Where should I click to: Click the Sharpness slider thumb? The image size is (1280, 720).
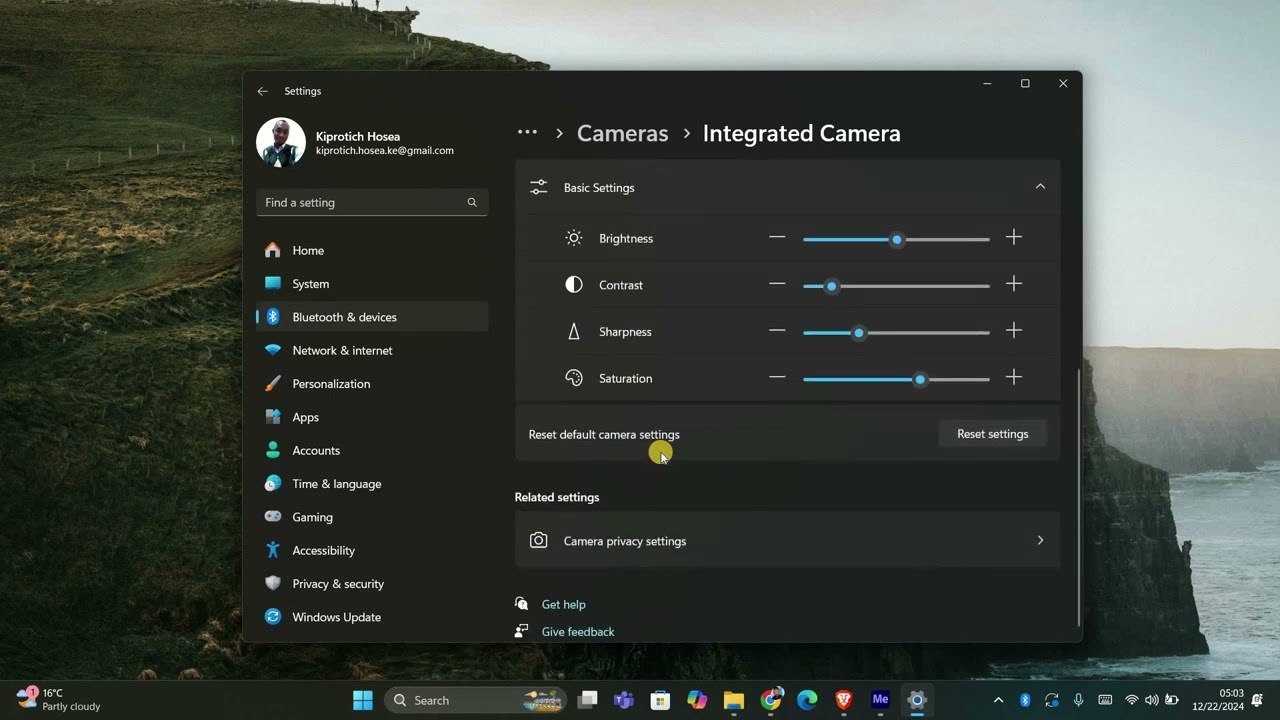pos(858,332)
